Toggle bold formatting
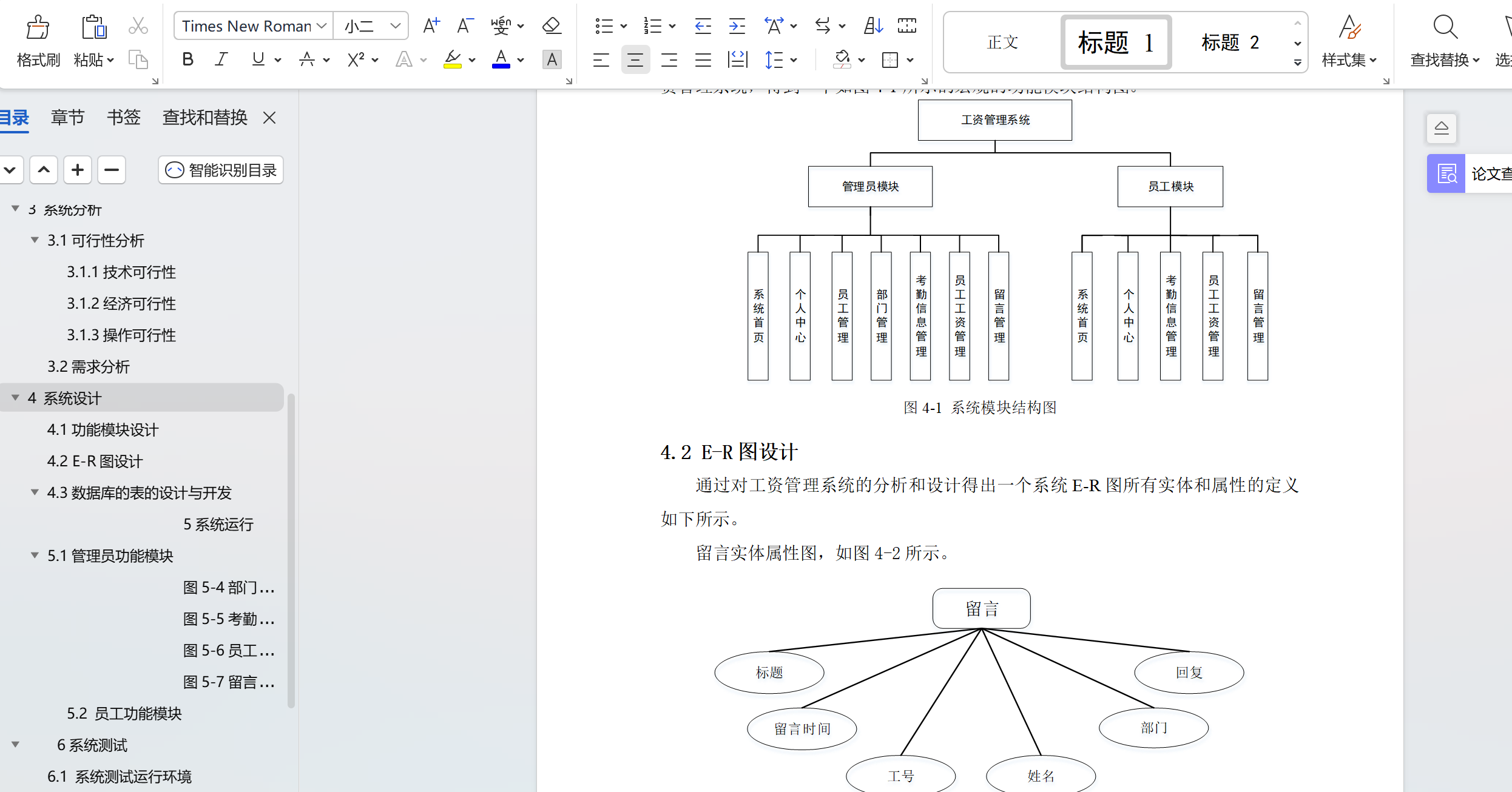The width and height of the screenshot is (1512, 792). [187, 59]
